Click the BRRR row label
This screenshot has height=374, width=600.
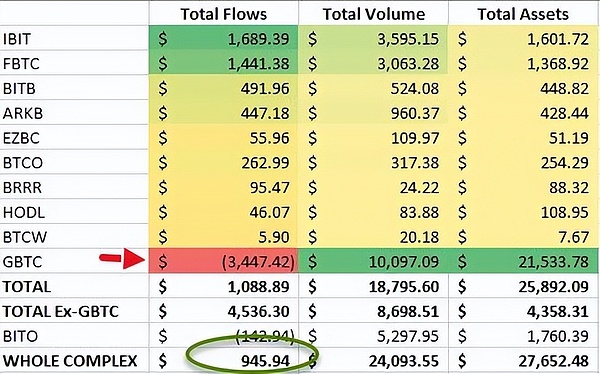(22, 188)
